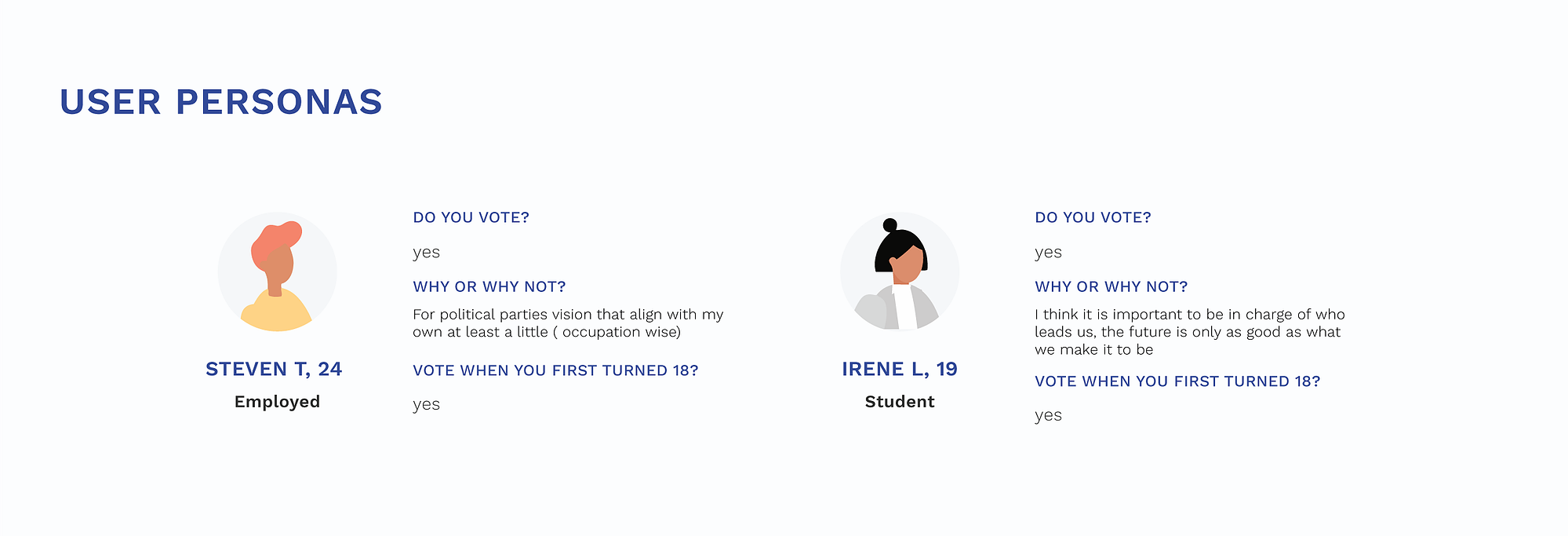Click Steven's last yes answer
Viewport: 1568px width, 536px height.
(x=426, y=405)
